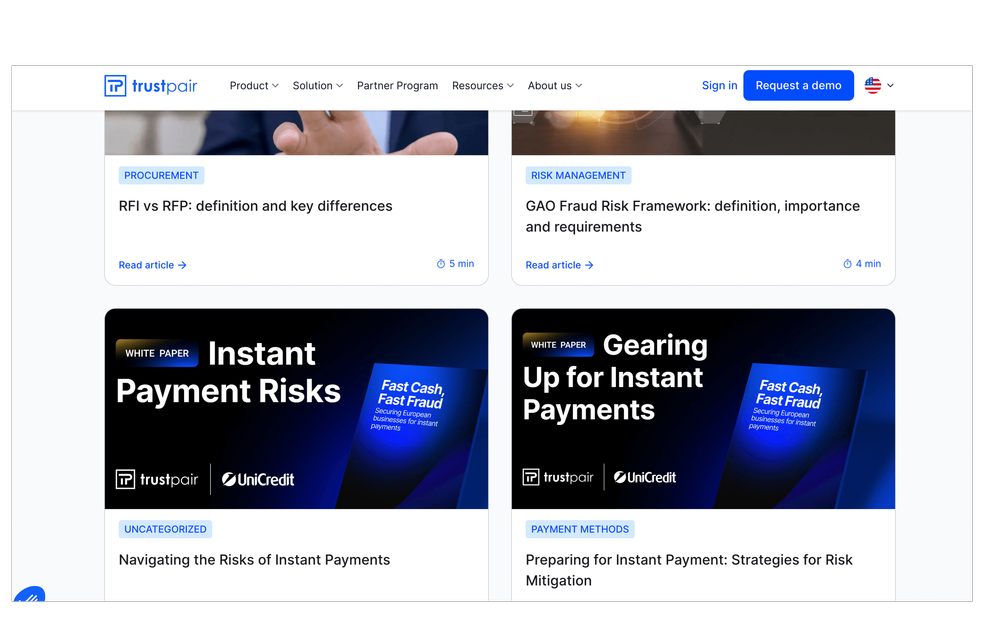Select the PROCUREMENT category tag
The width and height of the screenshot is (1000, 625).
(161, 175)
